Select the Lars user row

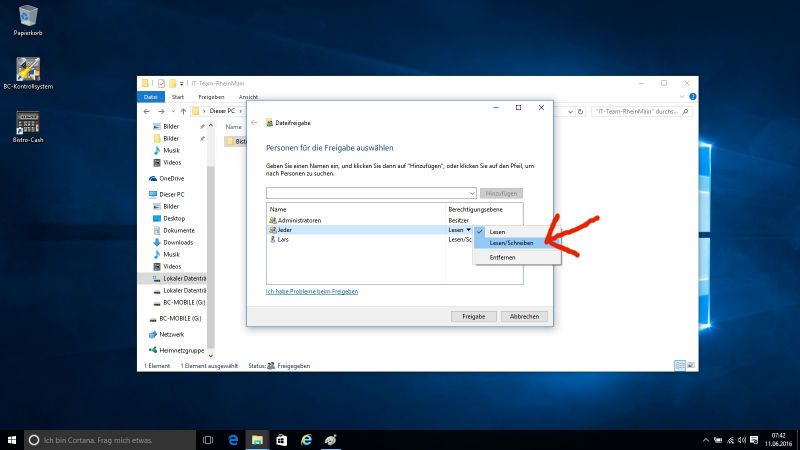(x=370, y=239)
